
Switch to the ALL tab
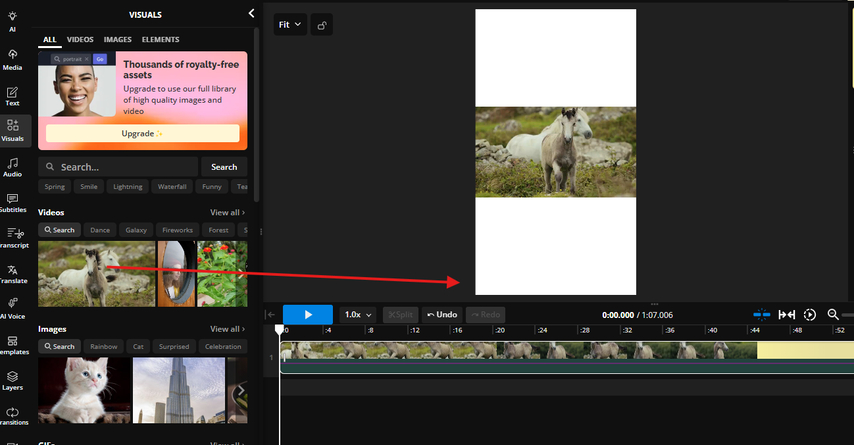(50, 40)
